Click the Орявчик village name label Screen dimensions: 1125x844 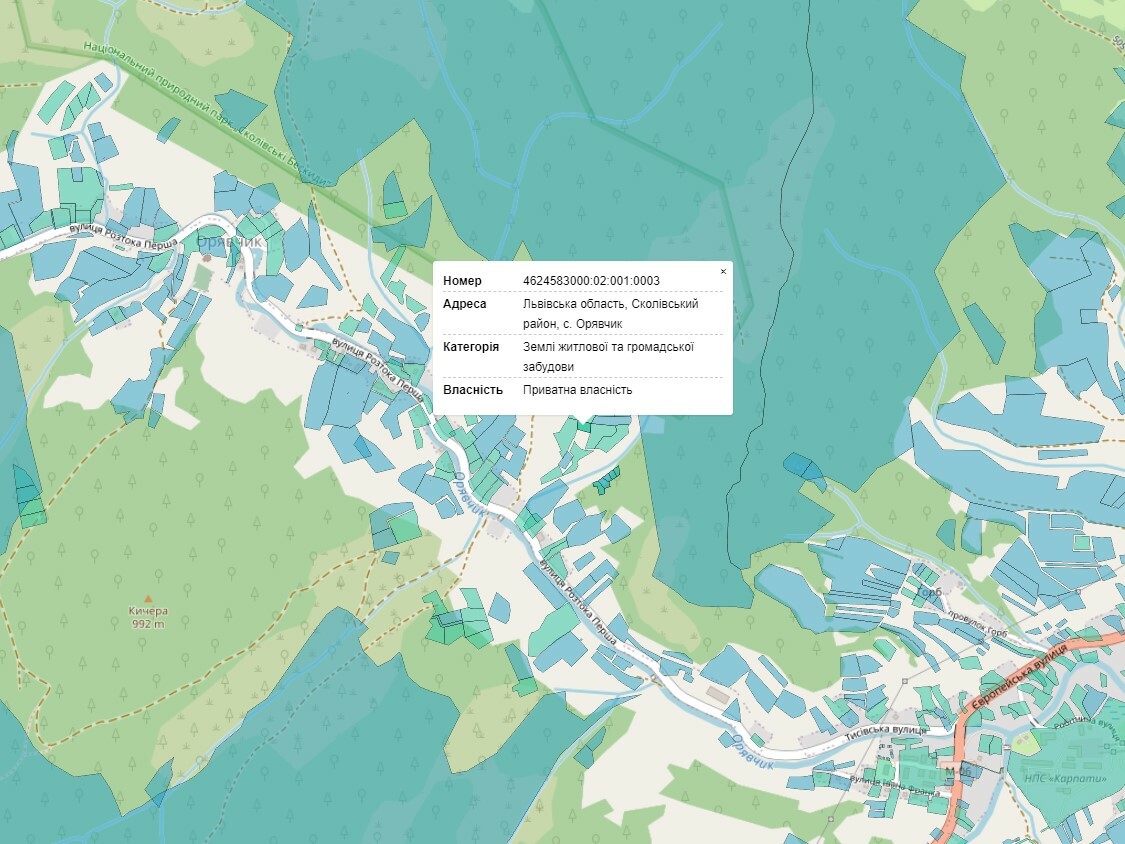click(230, 243)
